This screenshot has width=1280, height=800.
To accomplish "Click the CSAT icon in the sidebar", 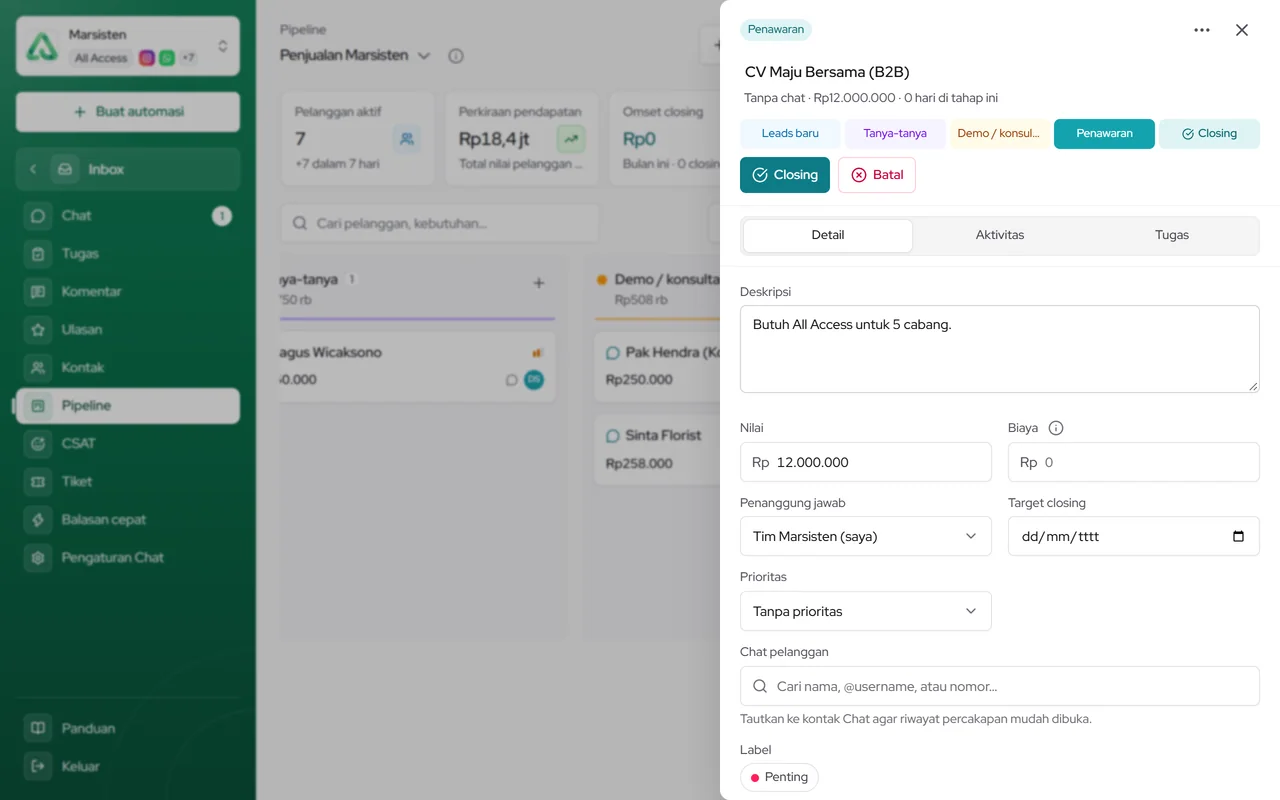I will point(38,444).
